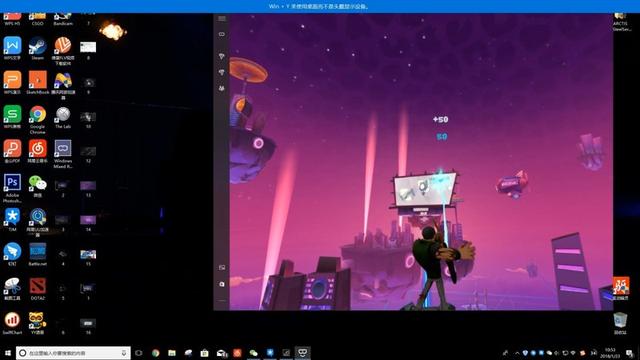
Task: Click the Cortana search box in taskbar
Action: click(73, 353)
